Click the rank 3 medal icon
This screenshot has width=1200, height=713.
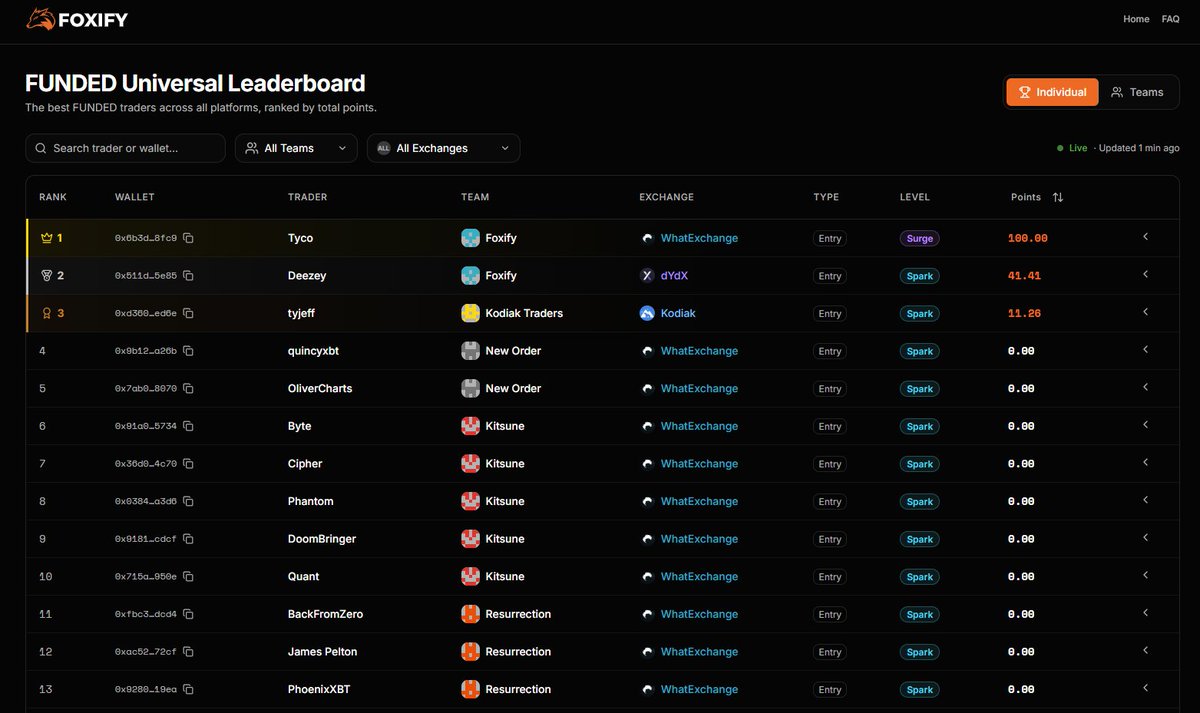pyautogui.click(x=45, y=313)
